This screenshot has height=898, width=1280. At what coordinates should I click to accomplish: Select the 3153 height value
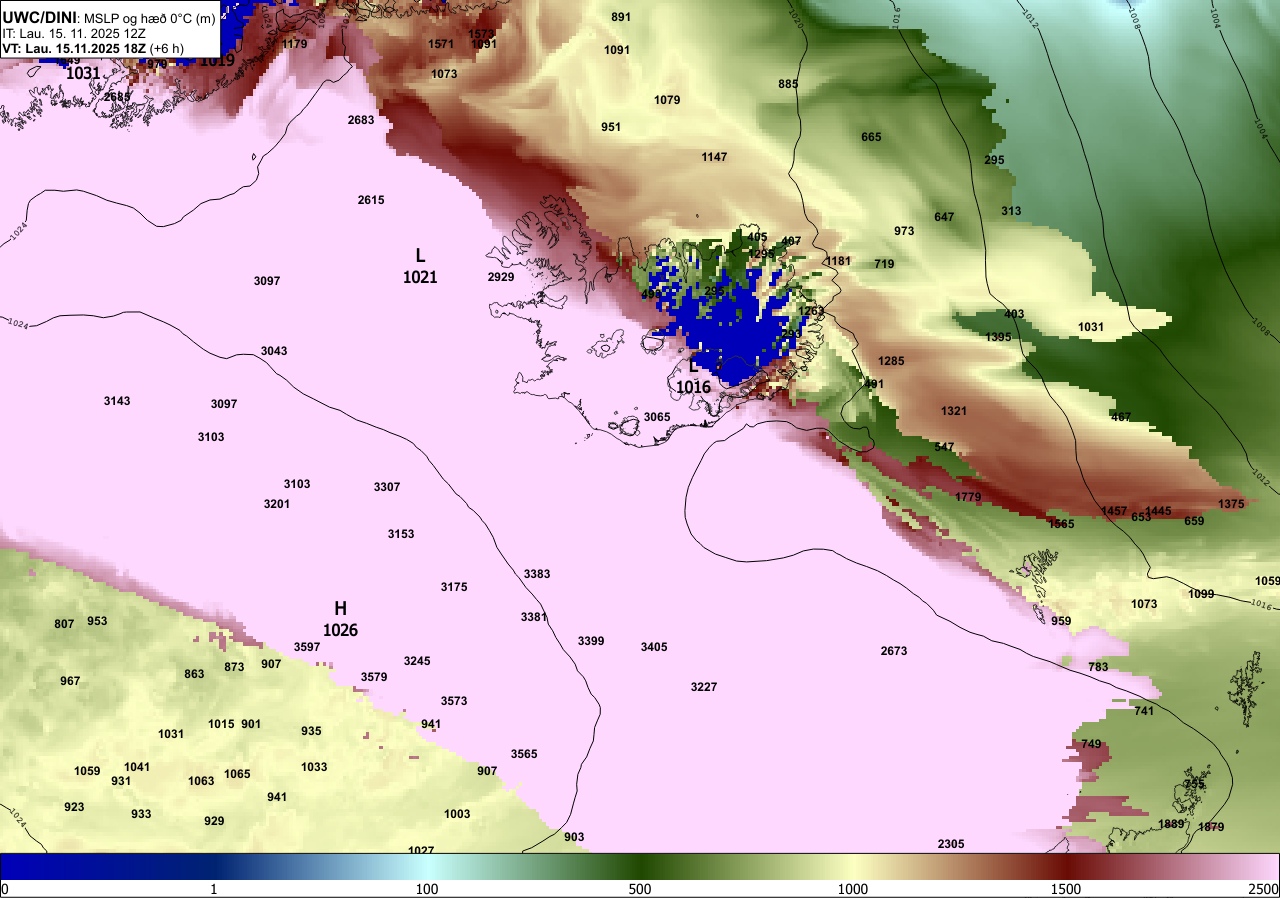(x=401, y=534)
